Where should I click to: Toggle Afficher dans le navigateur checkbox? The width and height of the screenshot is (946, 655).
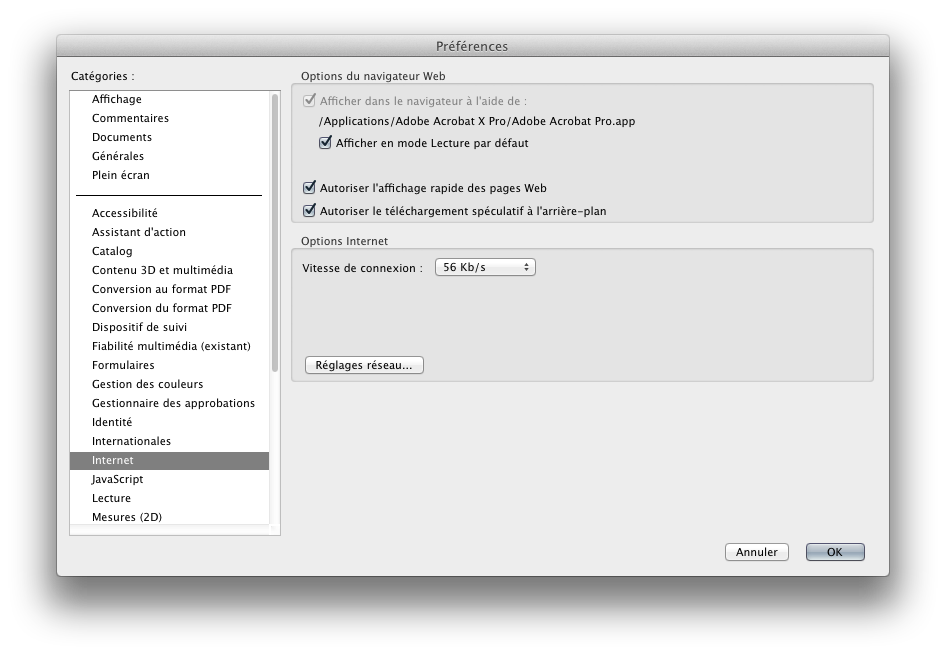[310, 100]
